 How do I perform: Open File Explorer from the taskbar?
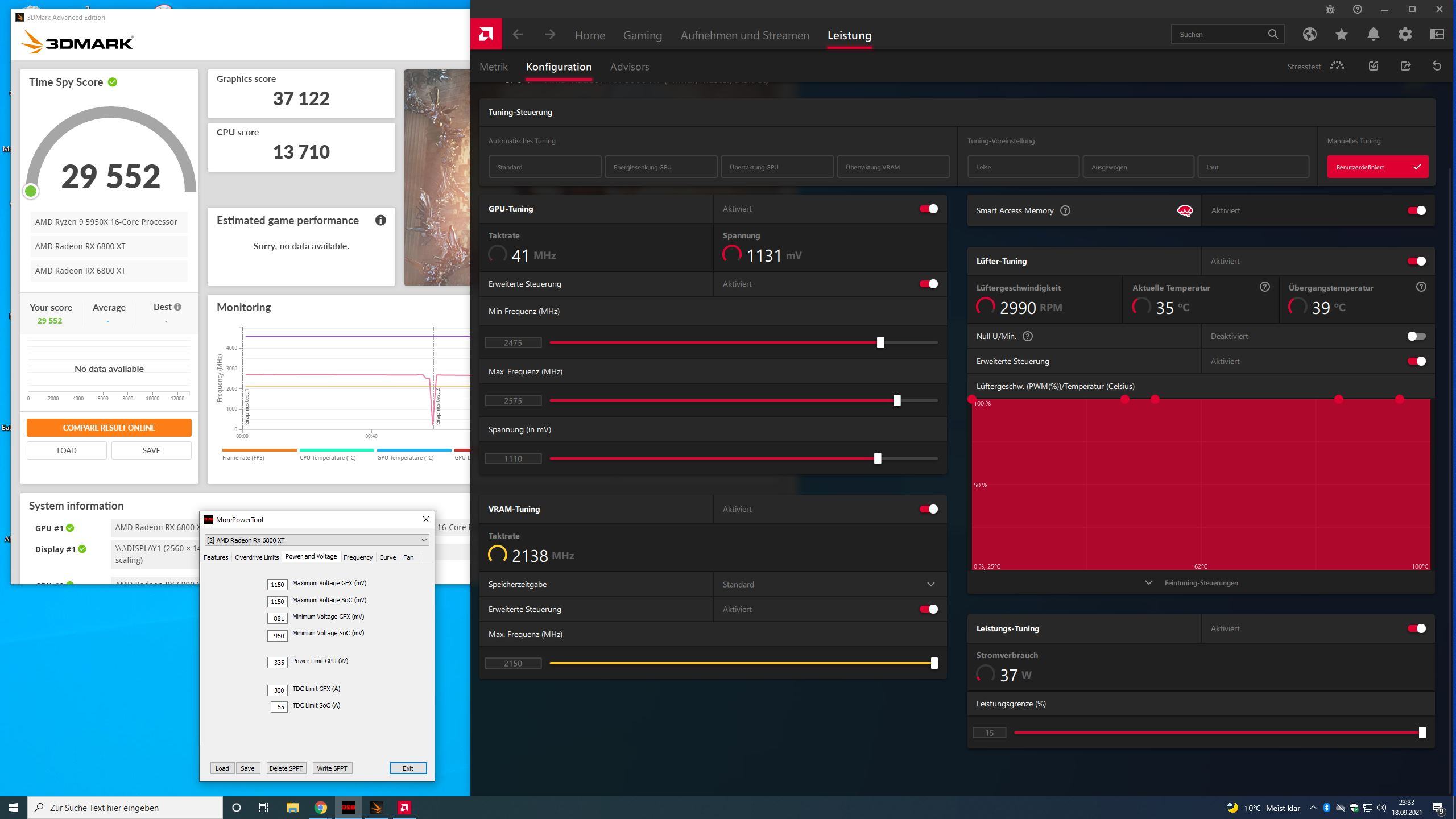click(x=292, y=808)
